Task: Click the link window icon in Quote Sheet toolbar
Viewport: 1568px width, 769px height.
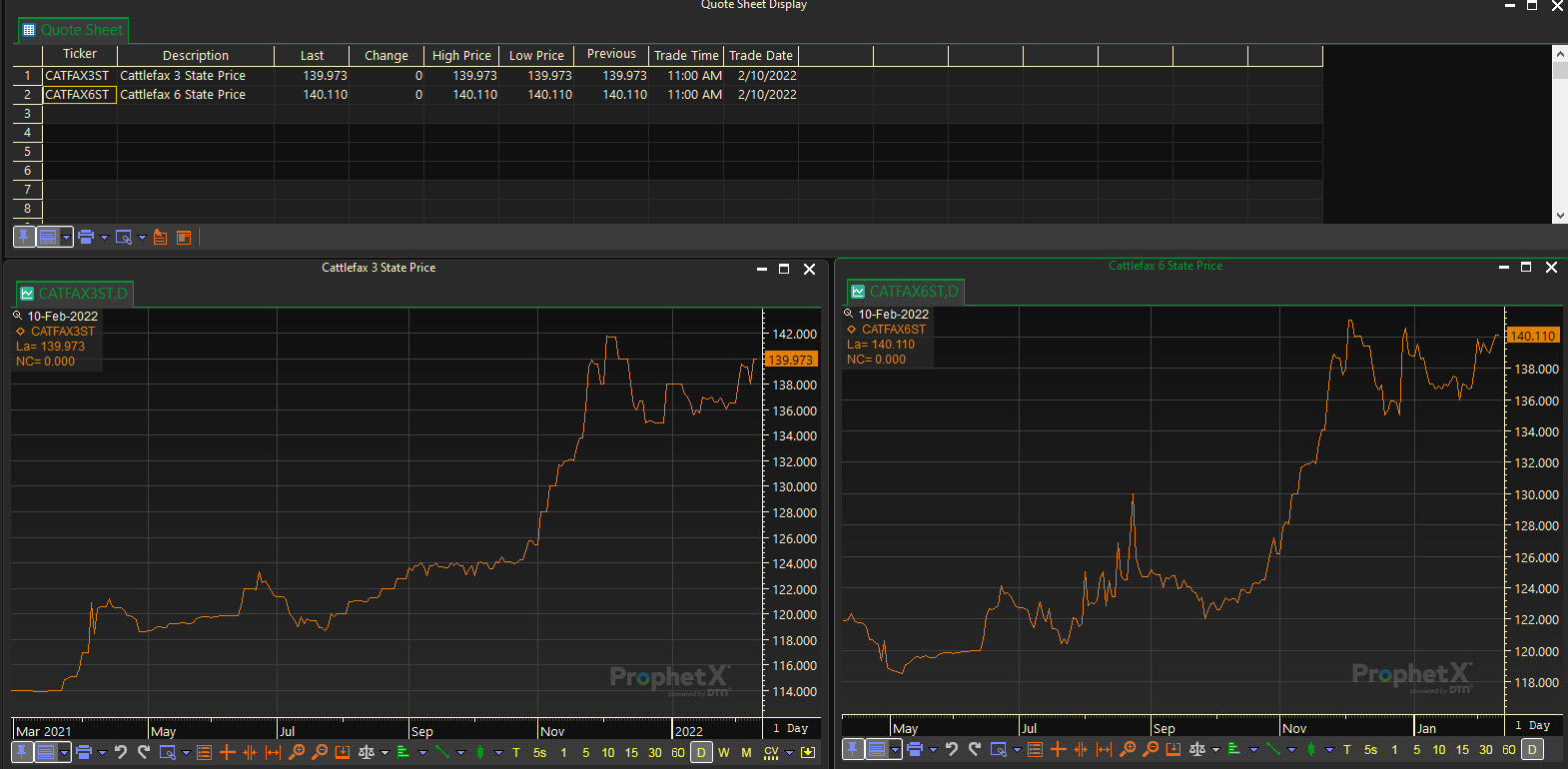Action: [x=124, y=237]
